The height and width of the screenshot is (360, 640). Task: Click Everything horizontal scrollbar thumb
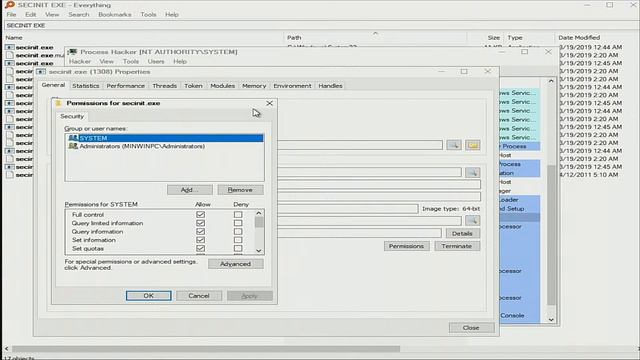(205, 349)
